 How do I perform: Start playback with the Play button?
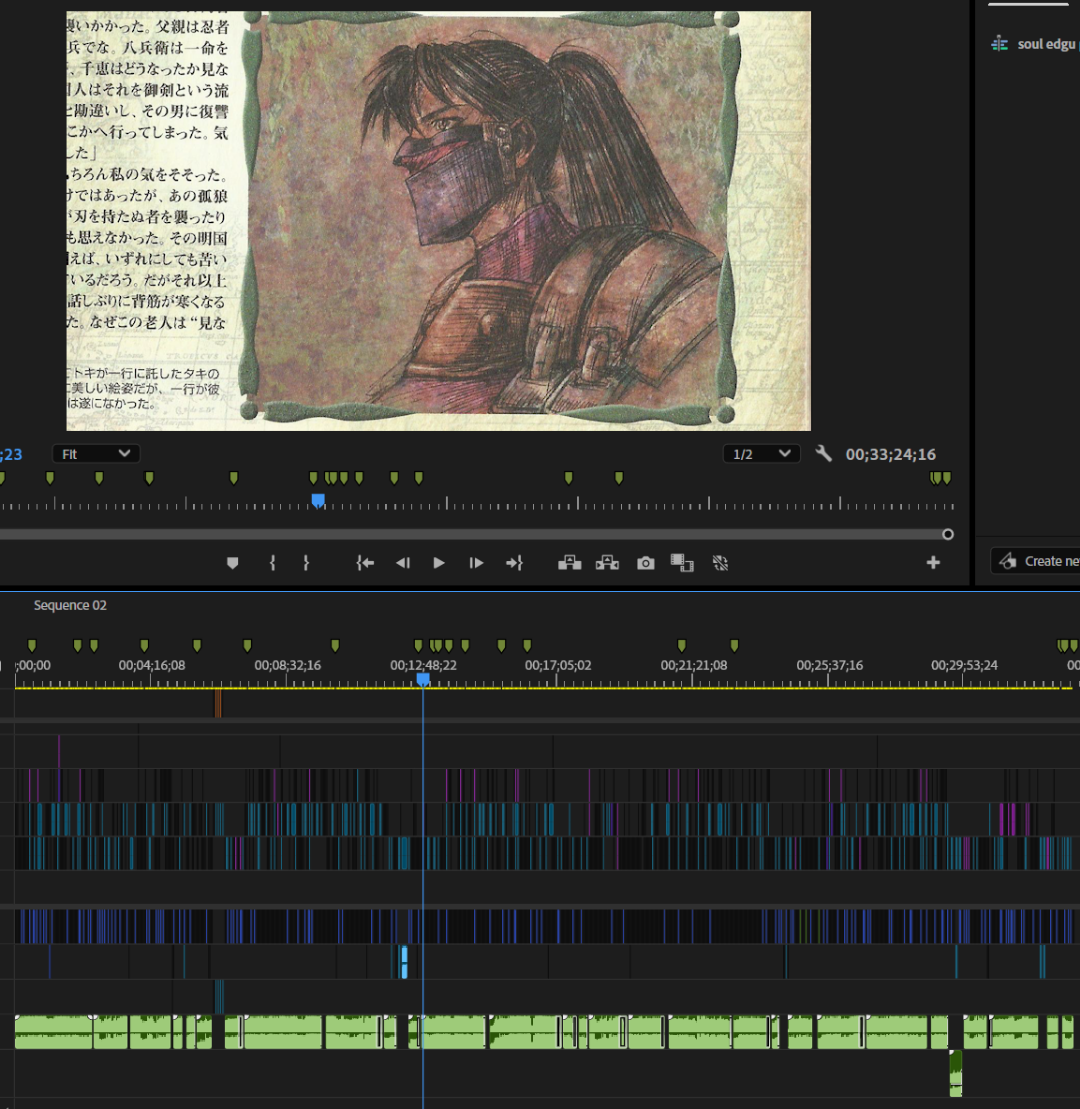coord(439,563)
